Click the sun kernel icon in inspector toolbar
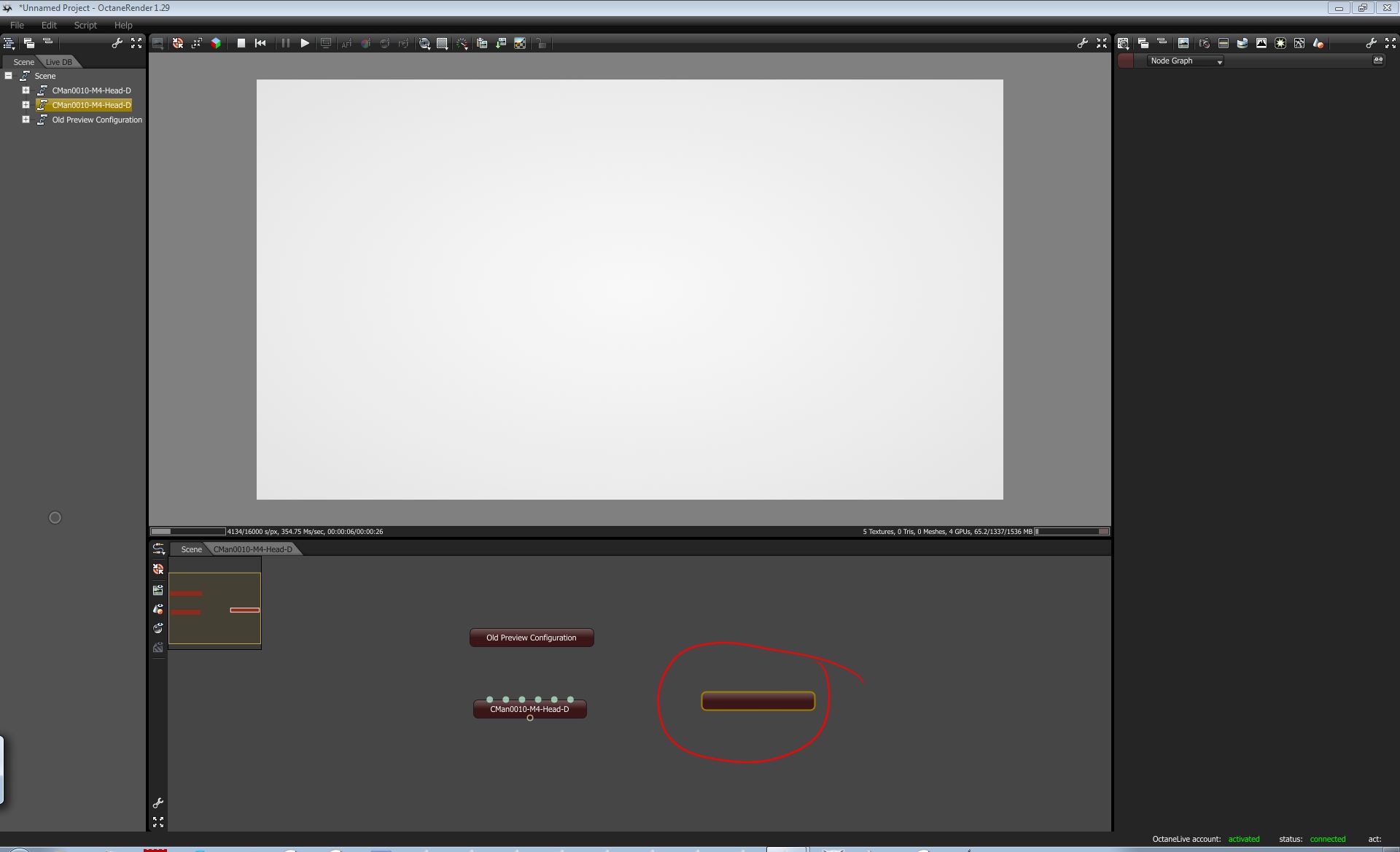 coord(1280,43)
